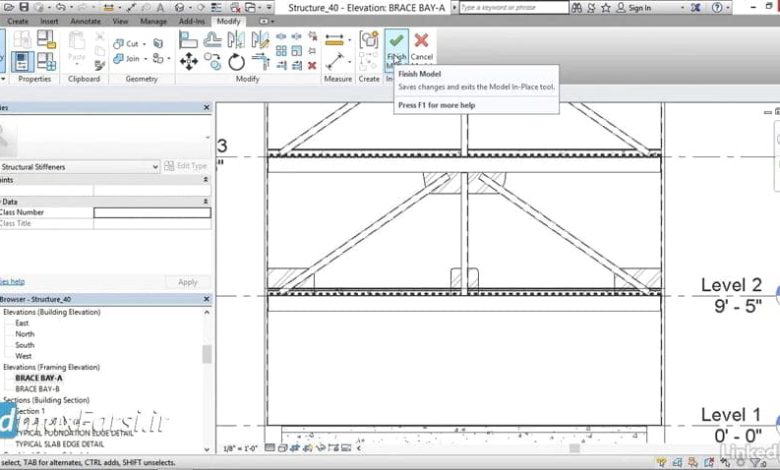This screenshot has height=470, width=780.
Task: Open the Customize Quick Access Toolbar dropdown
Action: point(269,7)
